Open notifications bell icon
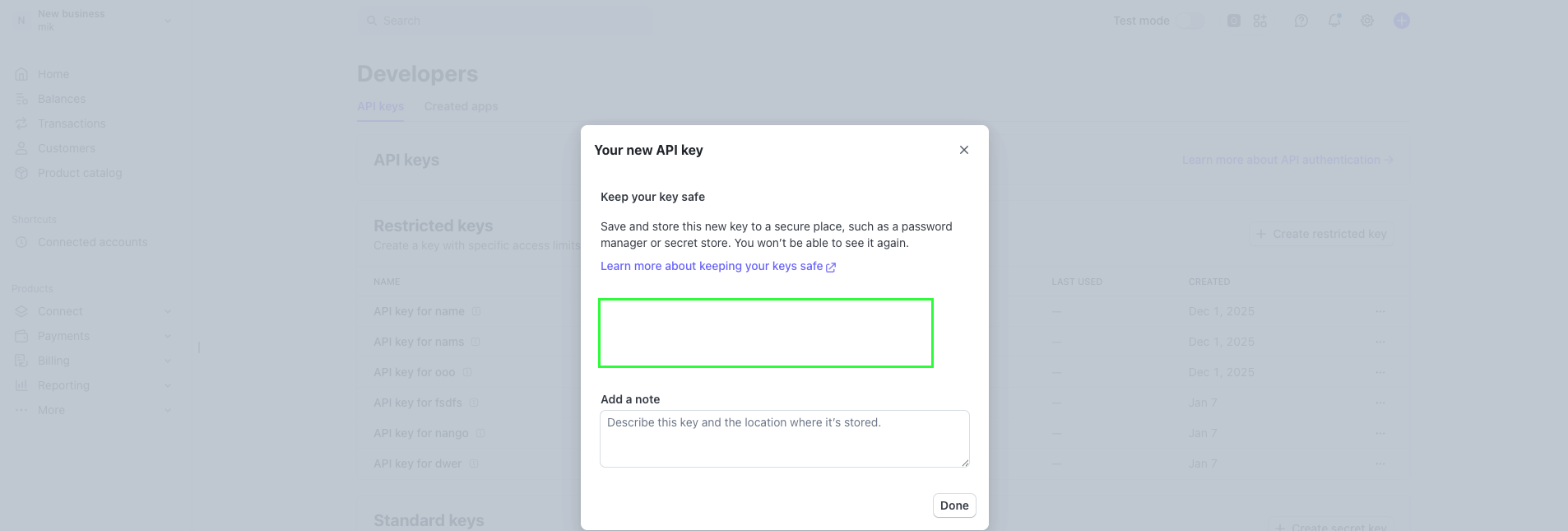Screen dimensions: 1568x531 pyautogui.click(x=1334, y=21)
